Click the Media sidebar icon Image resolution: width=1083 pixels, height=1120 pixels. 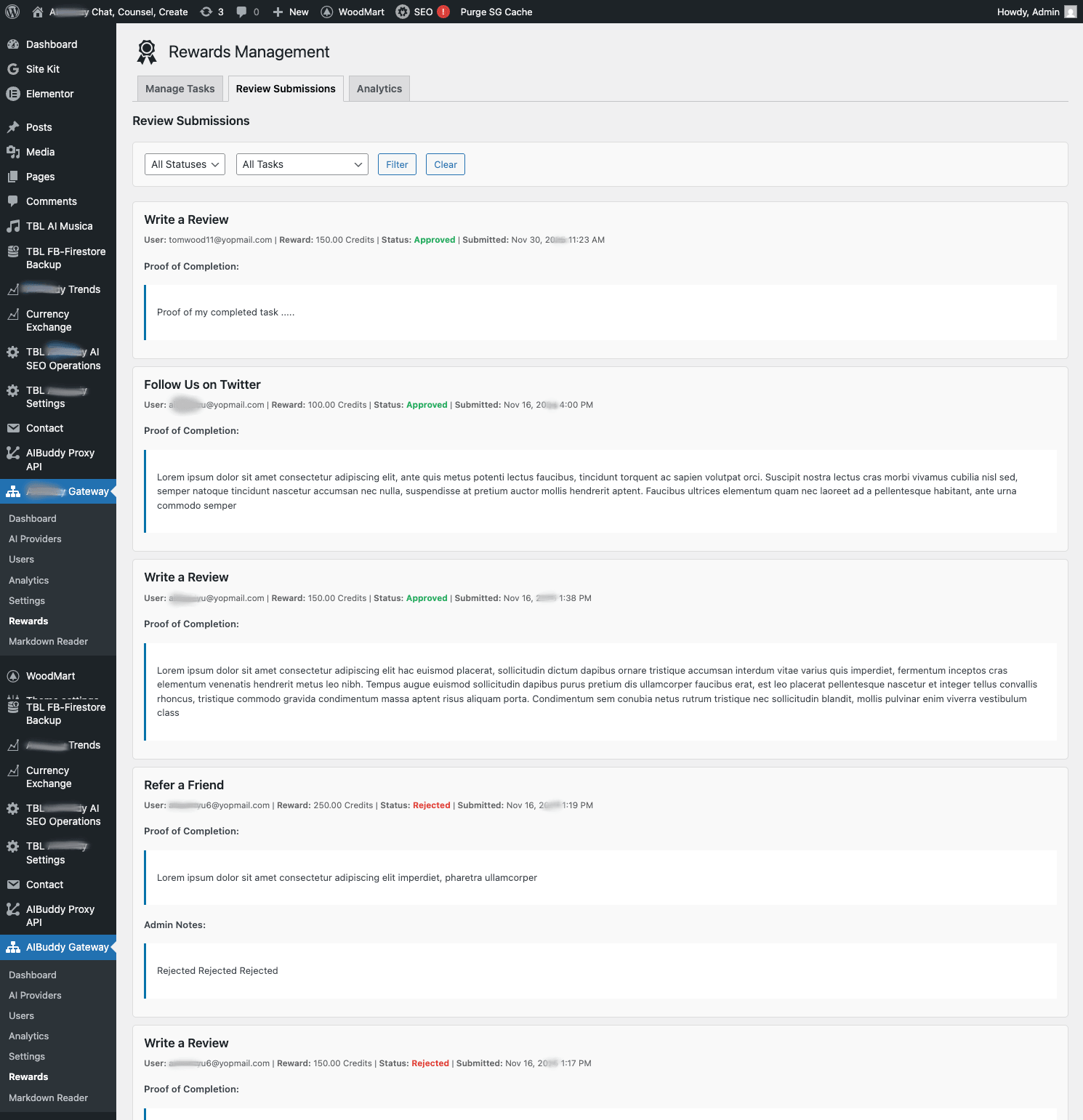coord(13,152)
